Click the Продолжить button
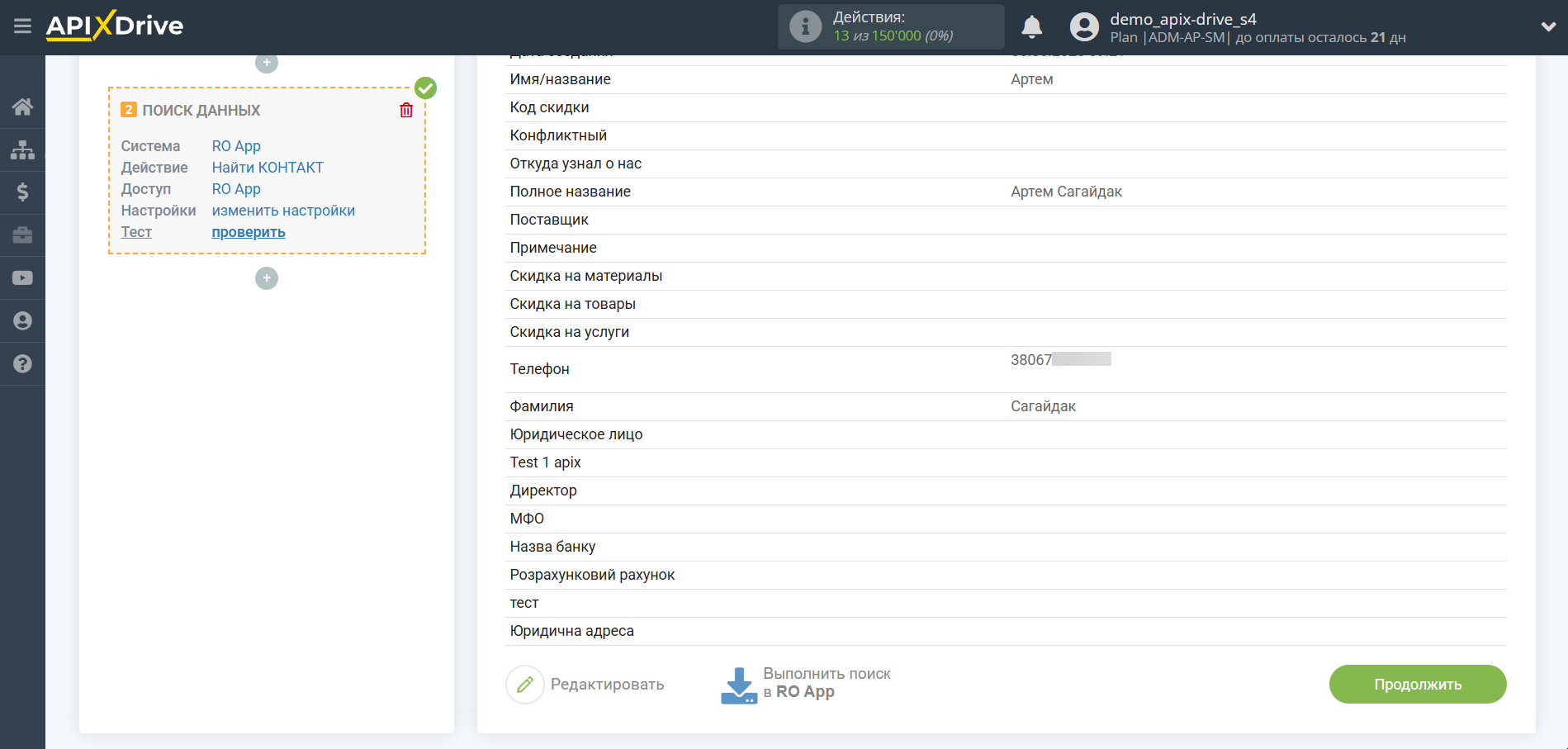Image resolution: width=1568 pixels, height=749 pixels. (x=1416, y=684)
